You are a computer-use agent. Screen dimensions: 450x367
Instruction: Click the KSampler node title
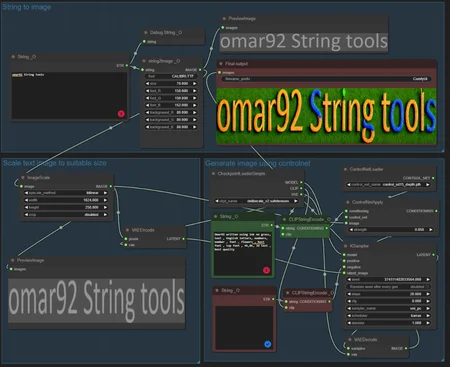[359, 246]
